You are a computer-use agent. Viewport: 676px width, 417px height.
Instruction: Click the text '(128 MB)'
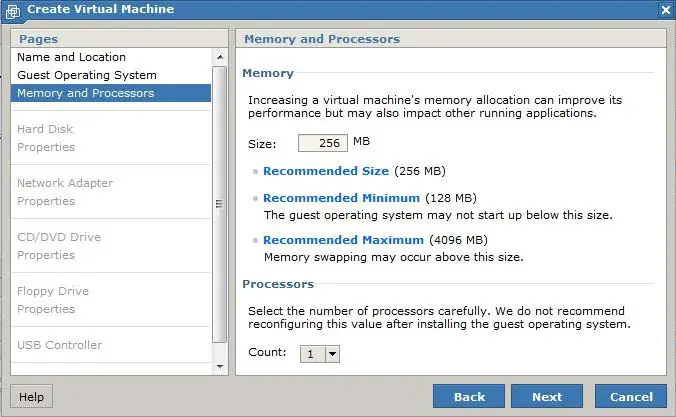tap(451, 198)
